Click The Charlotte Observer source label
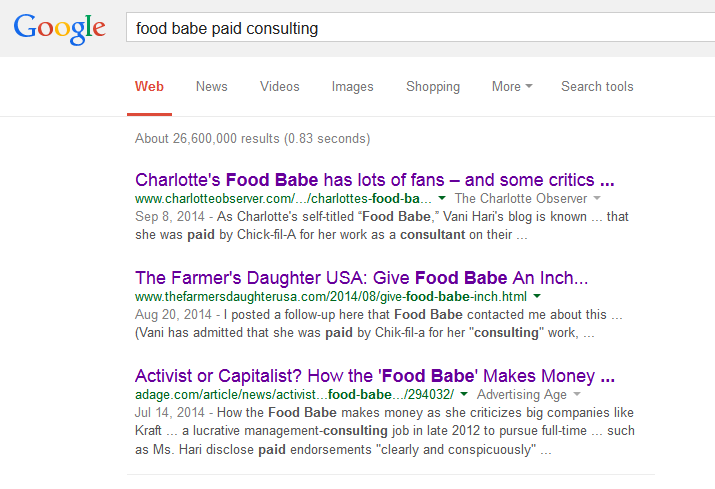 tap(521, 198)
